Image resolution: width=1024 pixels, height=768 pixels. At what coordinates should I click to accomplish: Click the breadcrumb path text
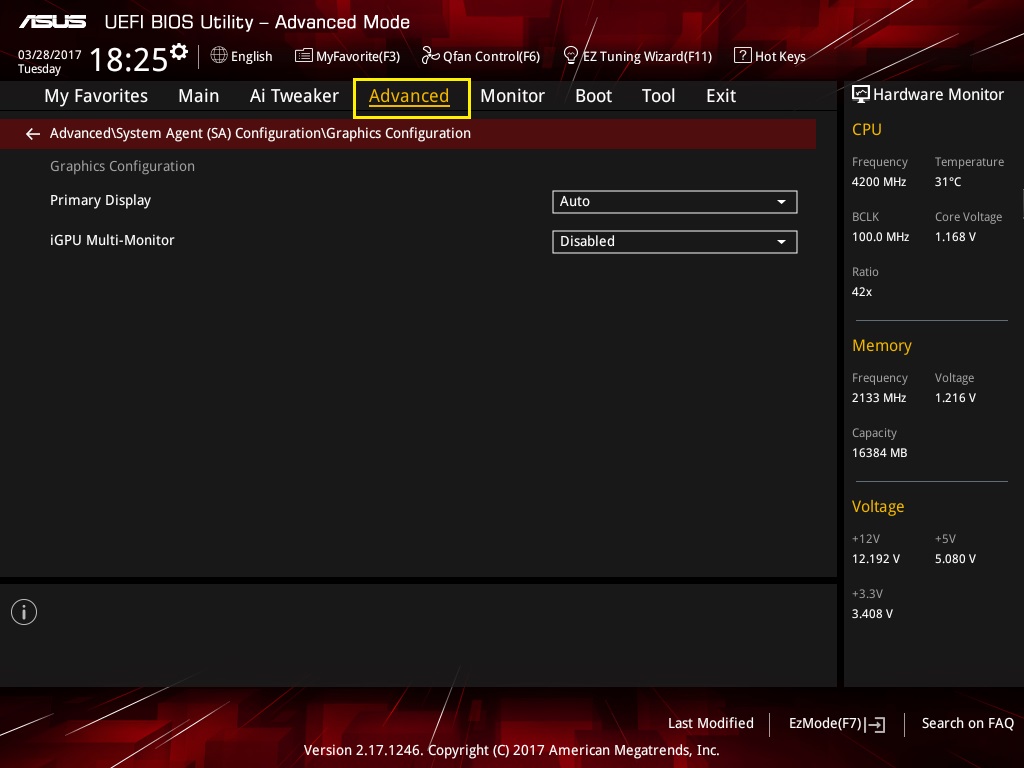(260, 133)
